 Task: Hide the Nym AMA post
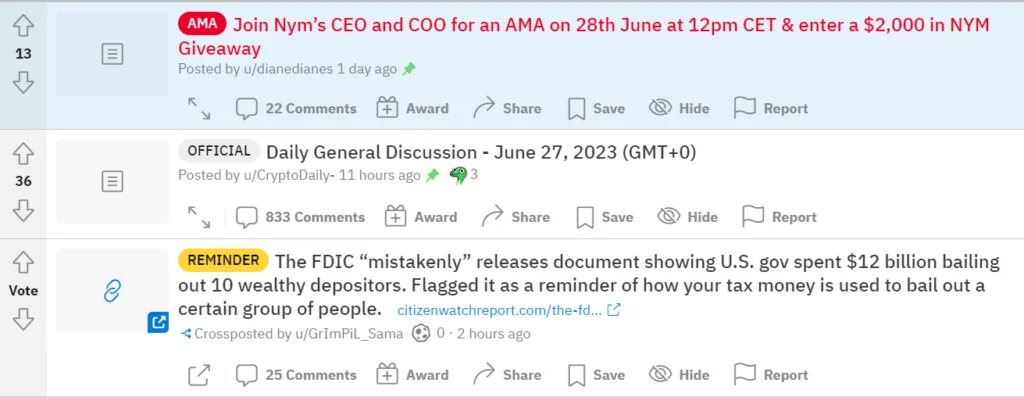pos(679,108)
